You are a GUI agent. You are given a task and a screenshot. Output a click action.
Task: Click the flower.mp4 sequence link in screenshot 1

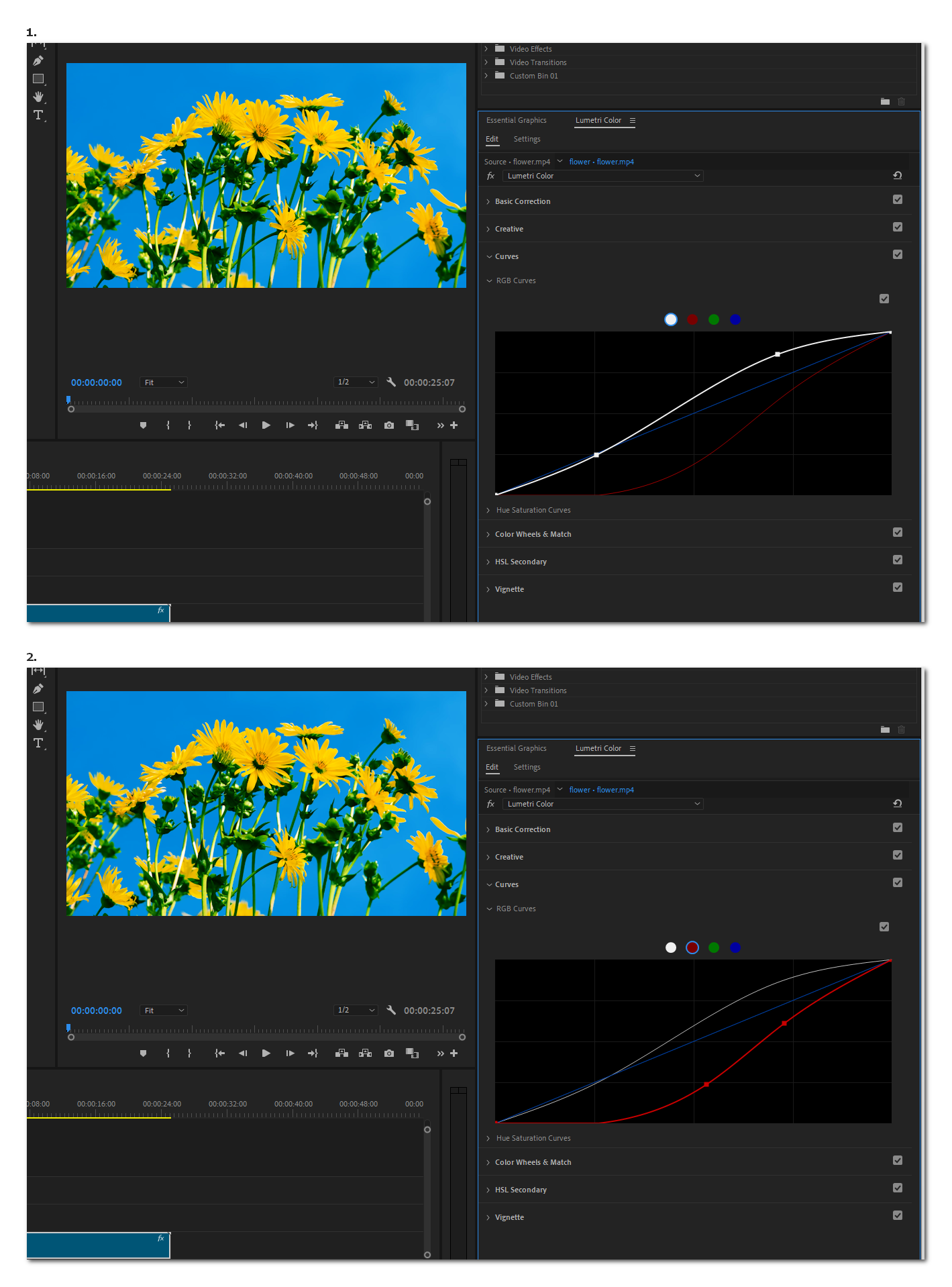601,162
